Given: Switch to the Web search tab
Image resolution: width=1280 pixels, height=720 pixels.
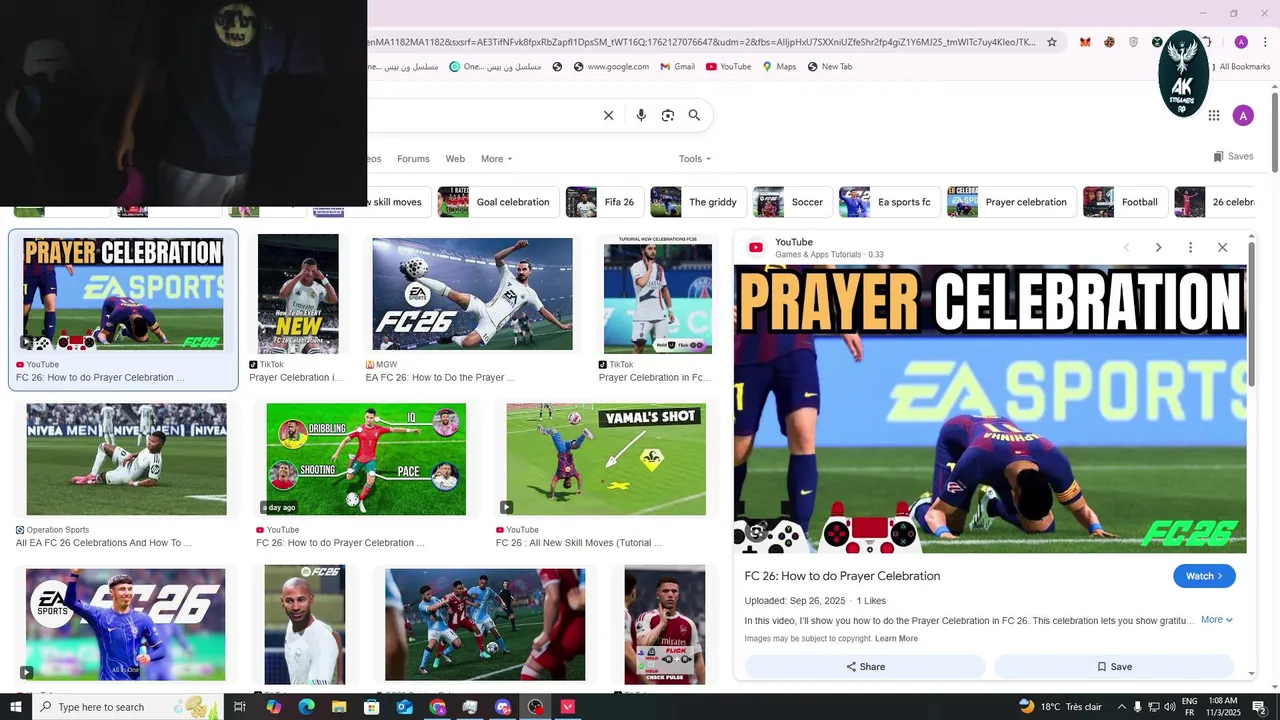Looking at the screenshot, I should tap(455, 159).
